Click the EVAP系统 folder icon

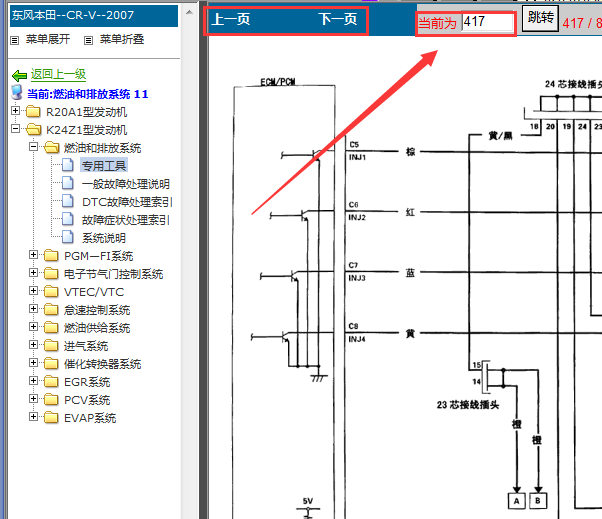[51, 417]
